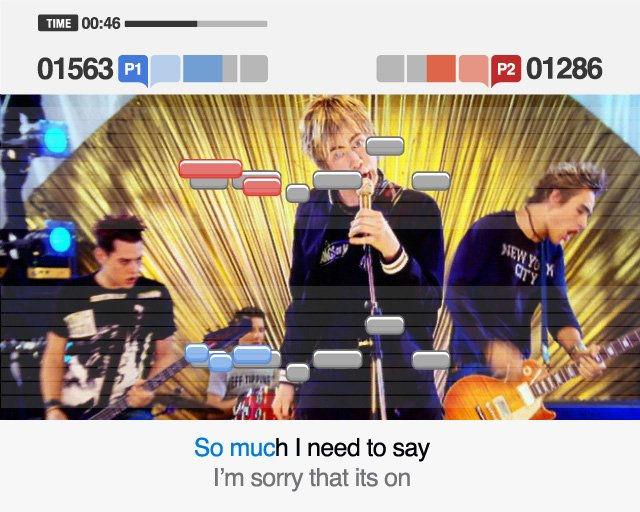
Task: Click the song progress bar
Action: 196,24
